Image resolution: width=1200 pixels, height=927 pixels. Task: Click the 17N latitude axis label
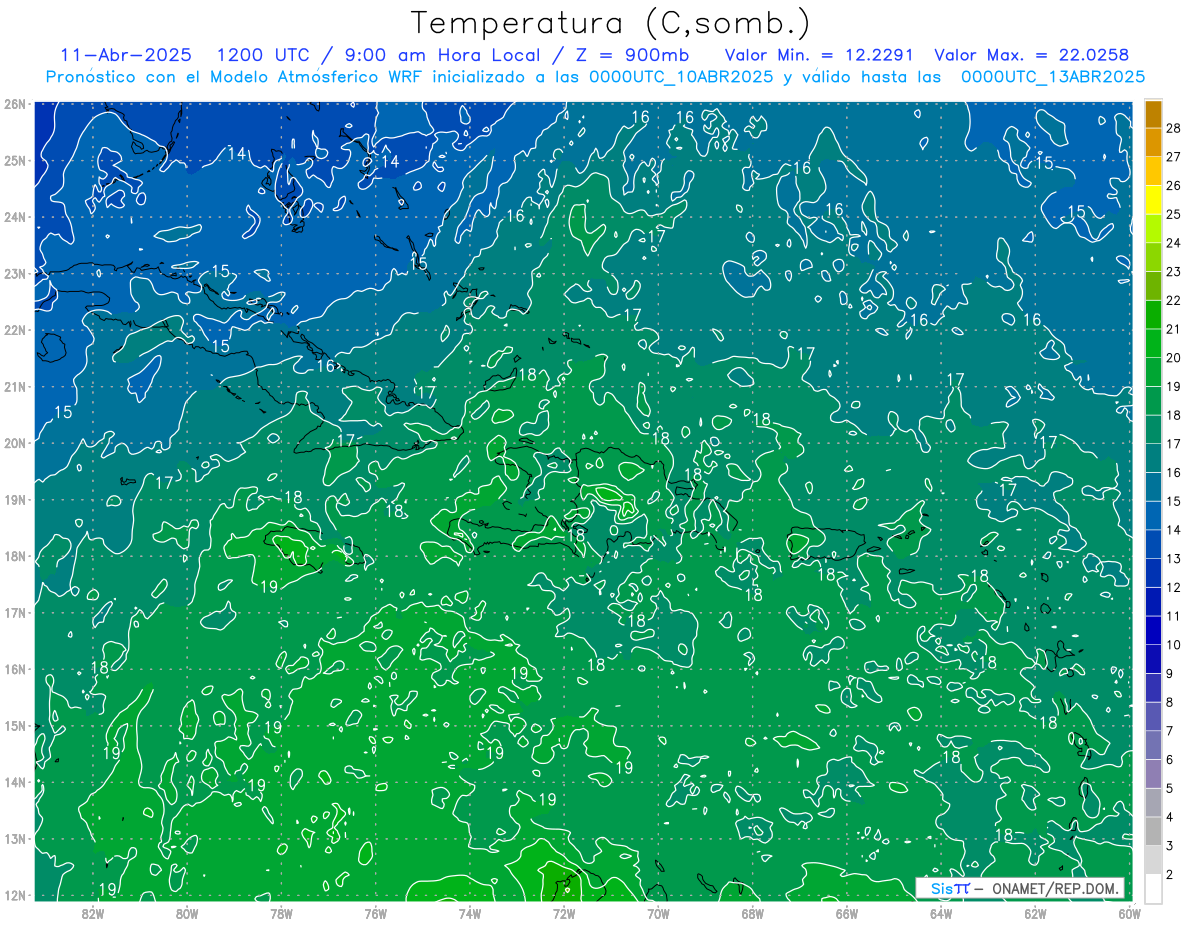pos(15,613)
